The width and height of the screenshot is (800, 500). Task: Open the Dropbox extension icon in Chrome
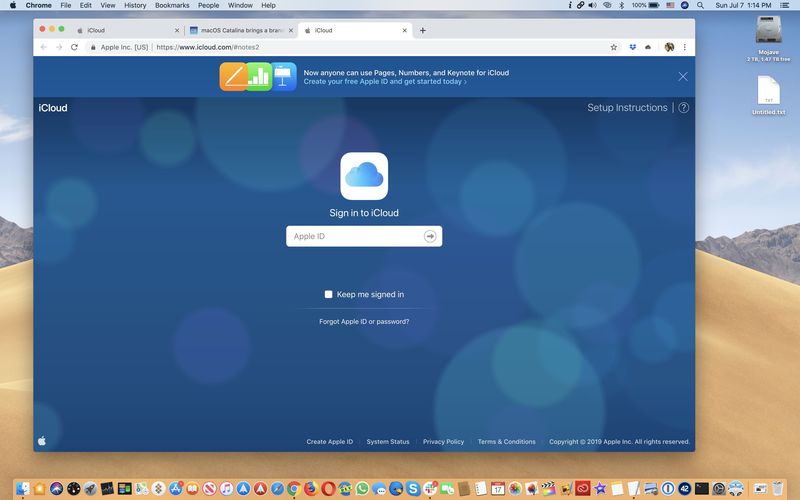pyautogui.click(x=633, y=47)
